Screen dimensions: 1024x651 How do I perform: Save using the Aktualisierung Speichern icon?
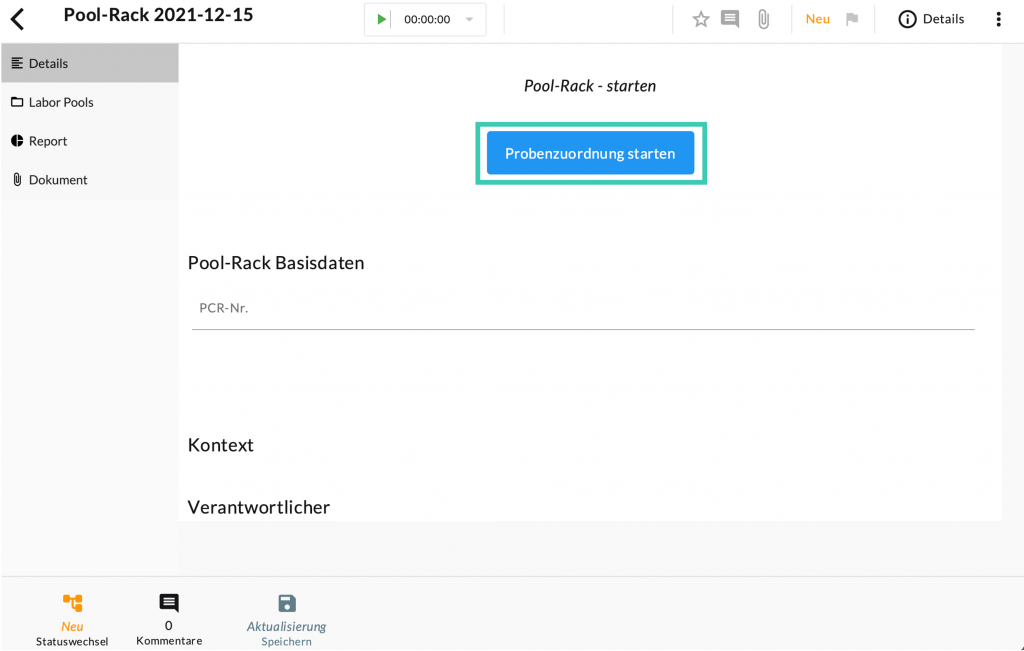pos(286,603)
